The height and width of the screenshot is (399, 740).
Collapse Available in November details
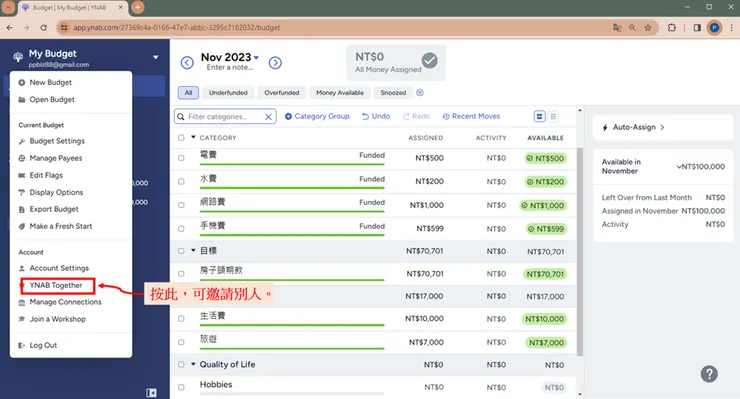coord(679,167)
